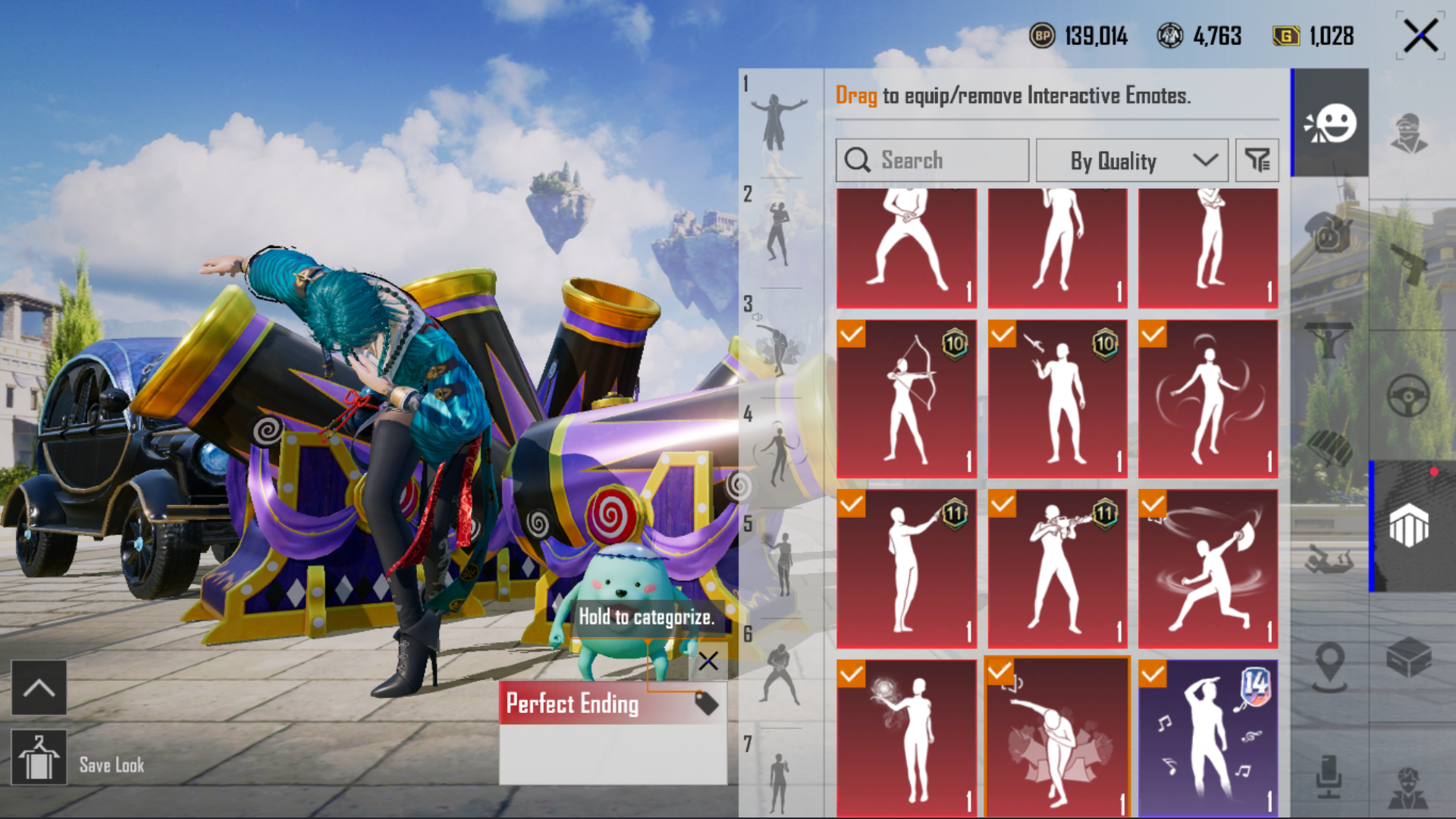The width and height of the screenshot is (1456, 819).
Task: Click the 4,763 AG balance
Action: tap(1217, 36)
